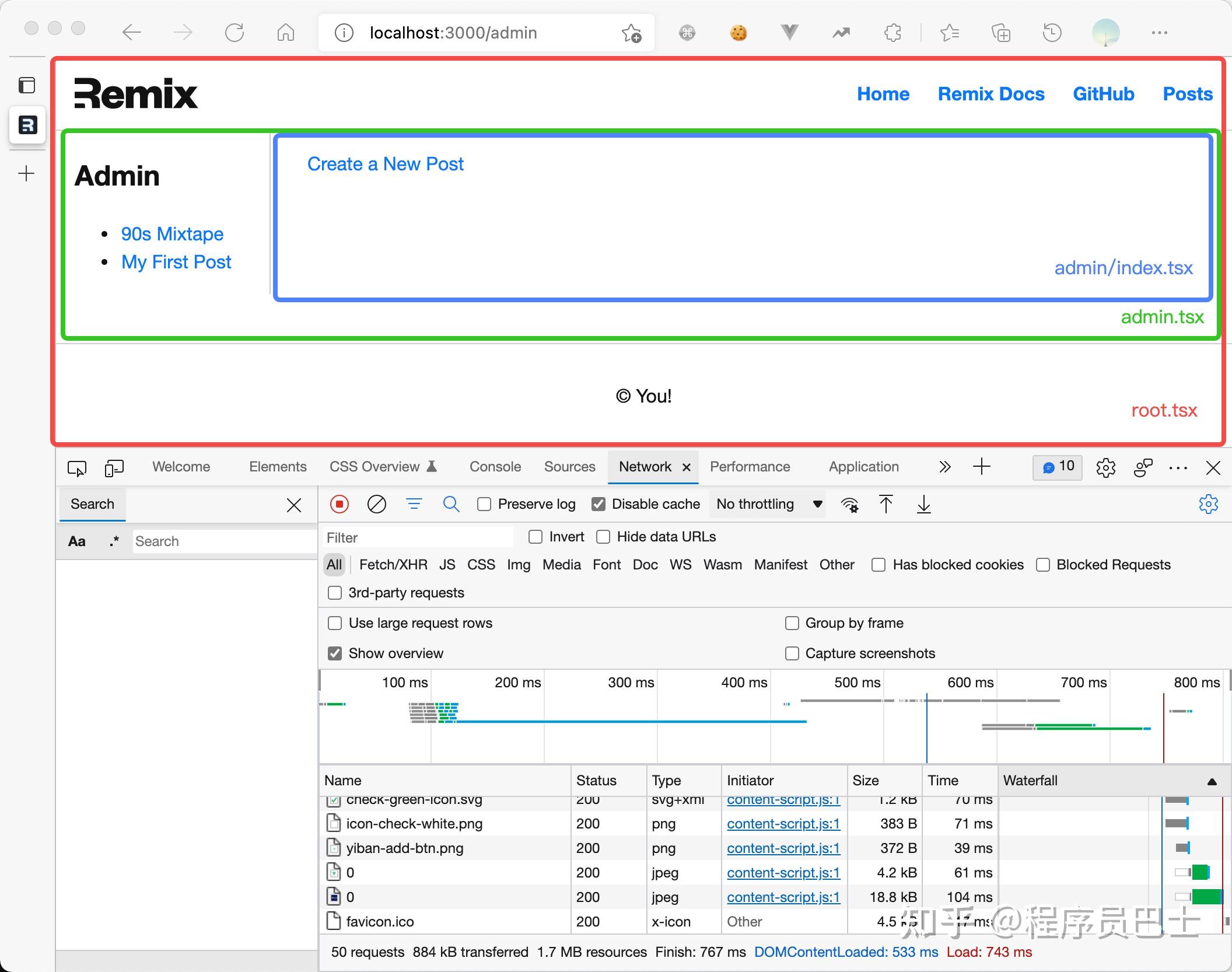Click Waterfall column sort arrow
This screenshot has height=972, width=1232.
click(x=1212, y=781)
